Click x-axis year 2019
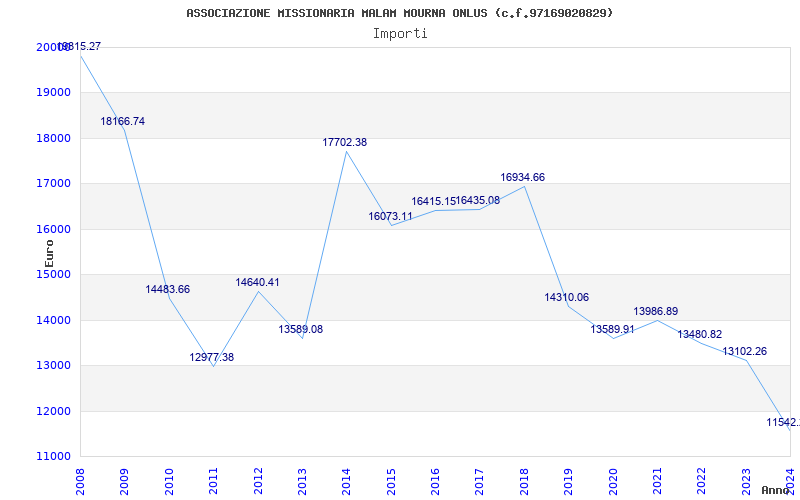 point(568,482)
